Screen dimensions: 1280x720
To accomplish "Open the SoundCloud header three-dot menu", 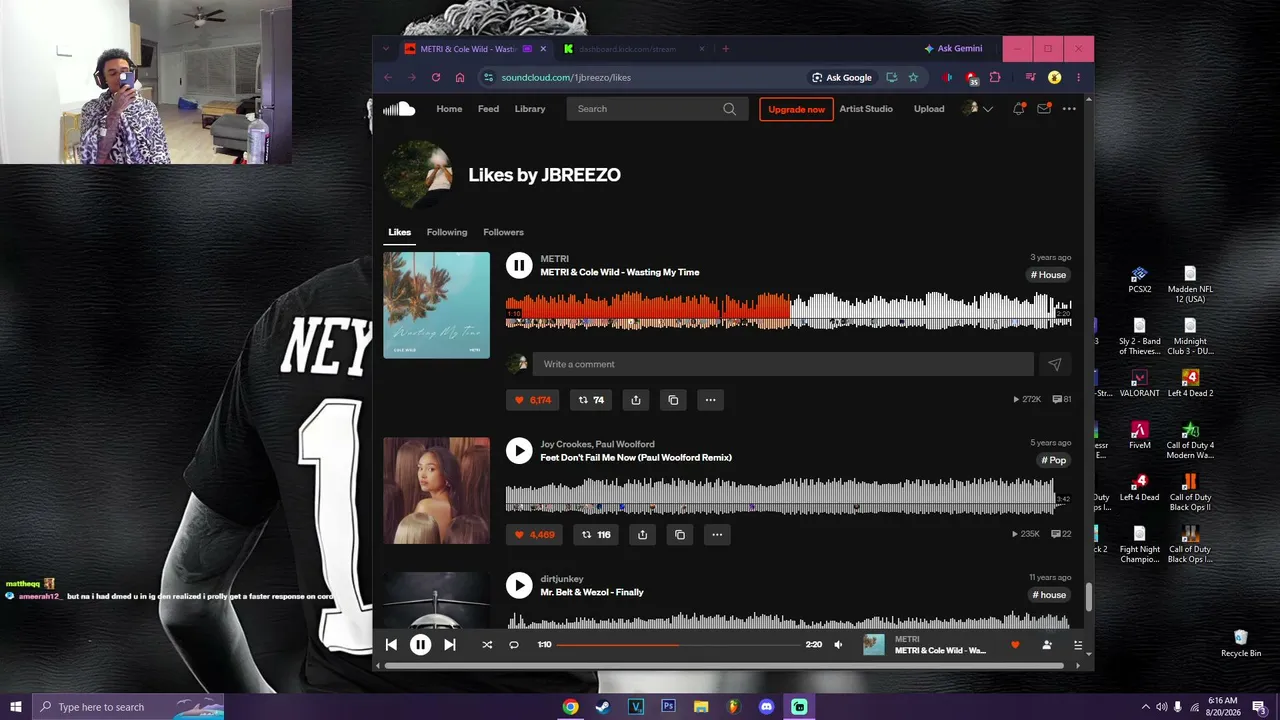I will [1069, 109].
